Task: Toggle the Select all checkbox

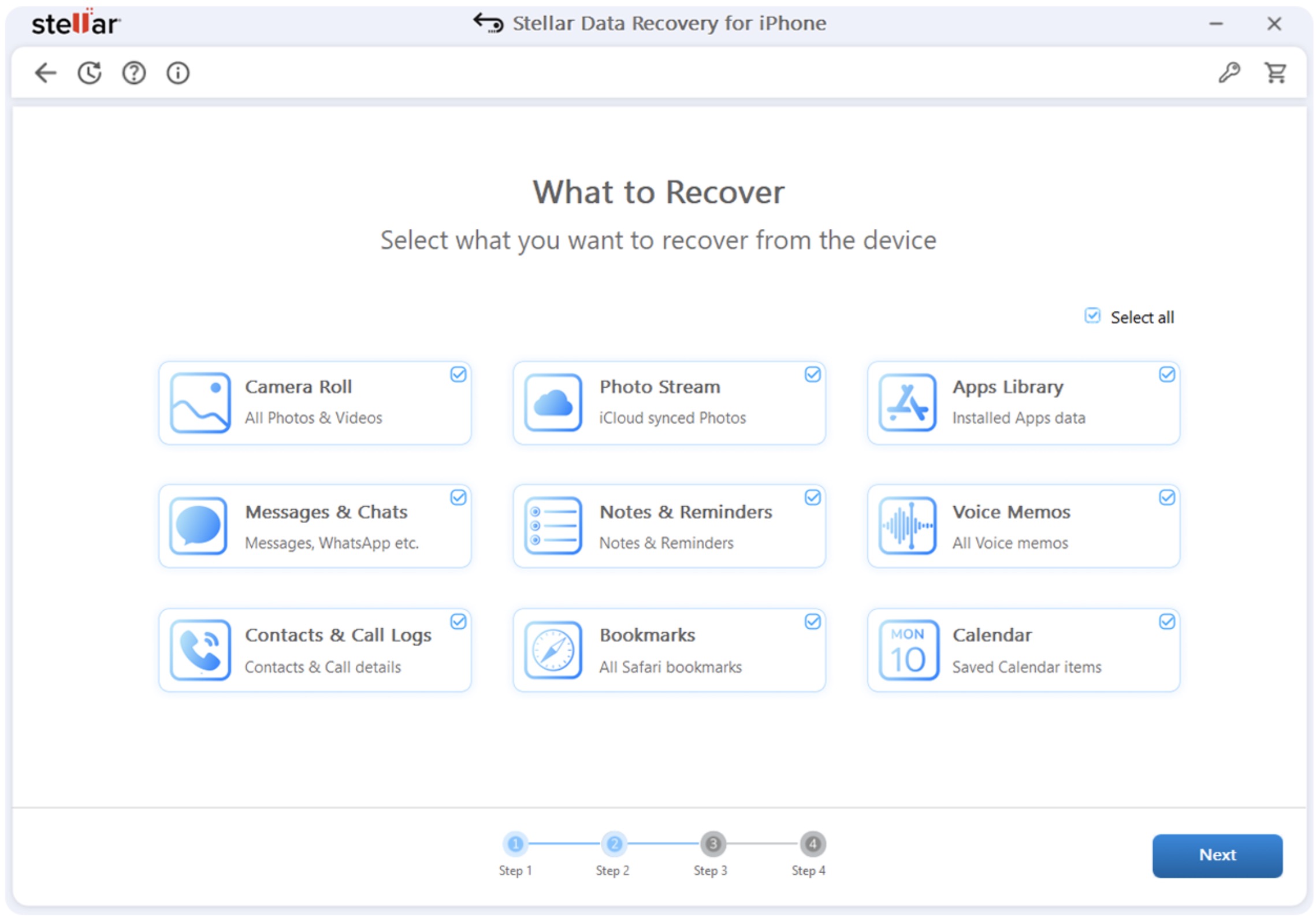Action: (x=1092, y=316)
